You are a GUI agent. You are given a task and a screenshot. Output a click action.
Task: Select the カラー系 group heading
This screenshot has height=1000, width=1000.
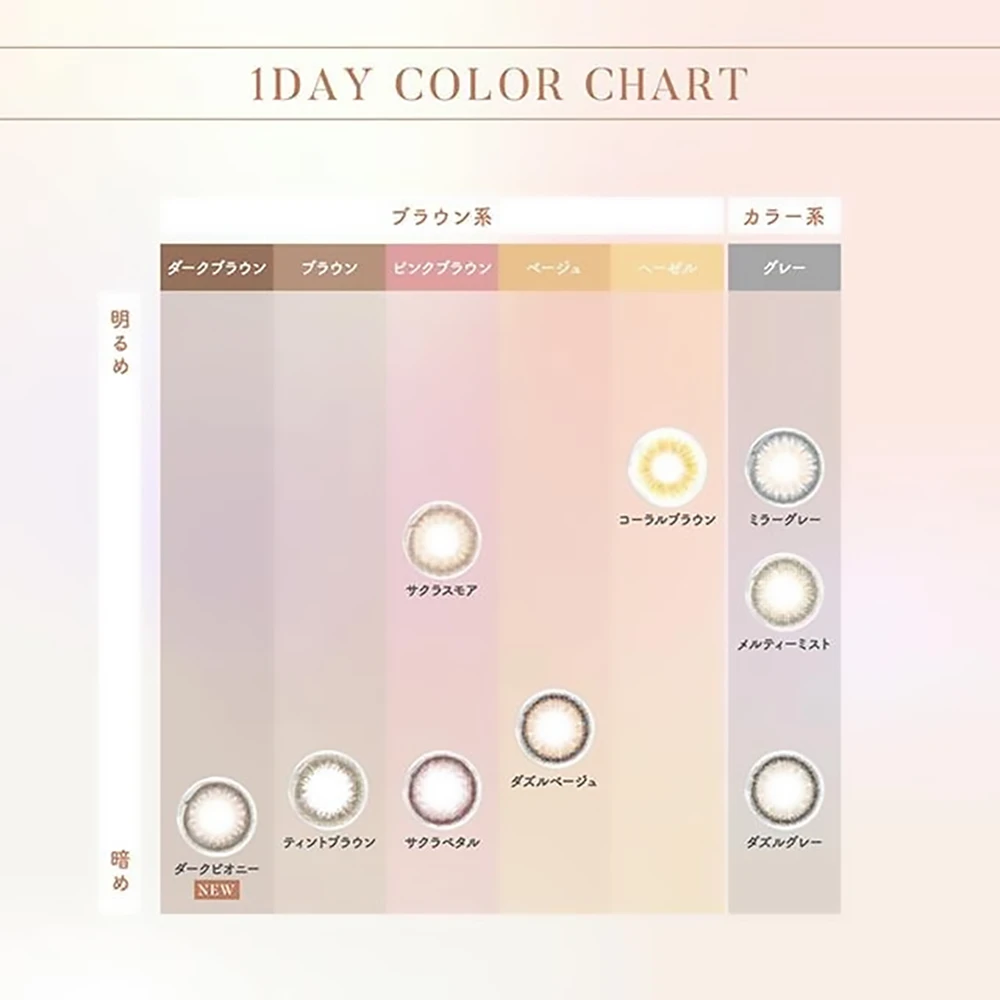(x=785, y=216)
